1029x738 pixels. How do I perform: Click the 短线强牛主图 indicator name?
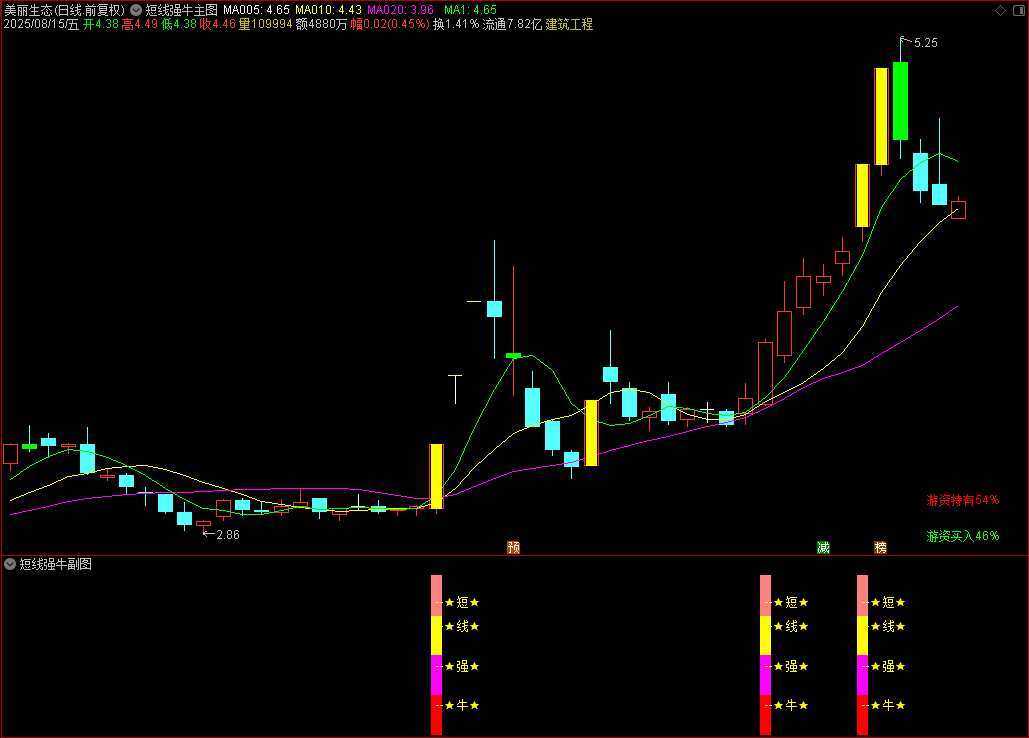pos(182,10)
